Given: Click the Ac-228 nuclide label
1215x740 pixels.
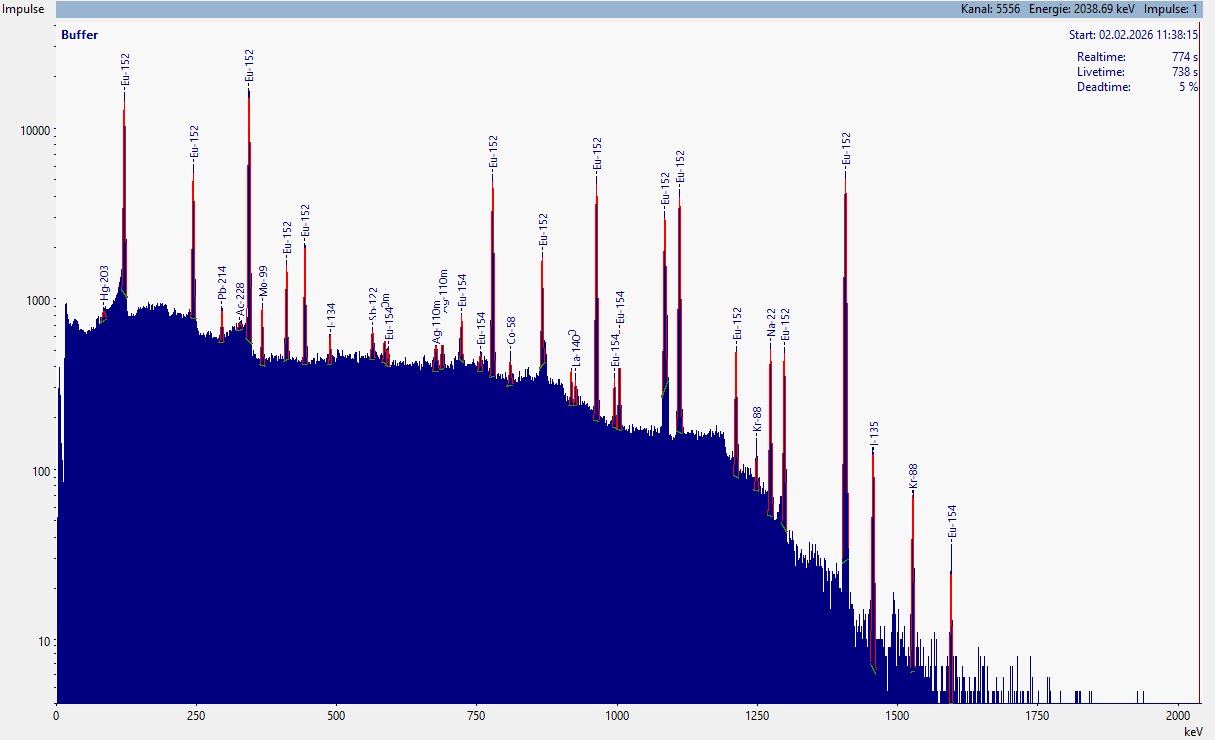Looking at the screenshot, I should [x=240, y=300].
